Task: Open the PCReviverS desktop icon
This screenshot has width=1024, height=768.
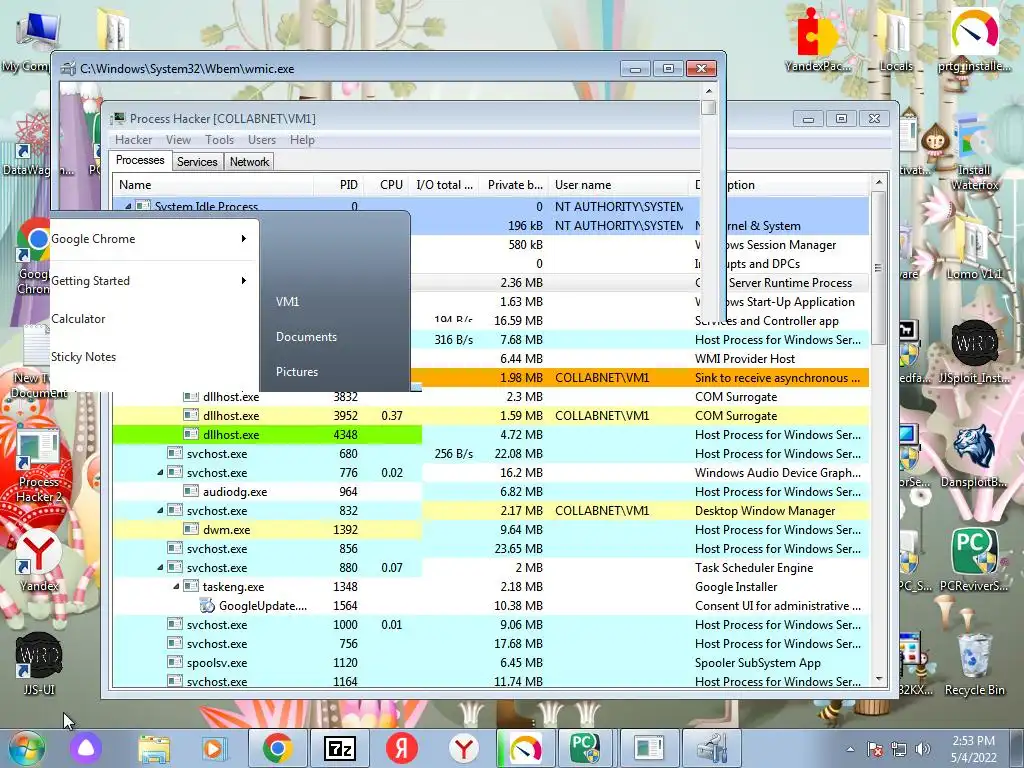Action: pyautogui.click(x=974, y=560)
